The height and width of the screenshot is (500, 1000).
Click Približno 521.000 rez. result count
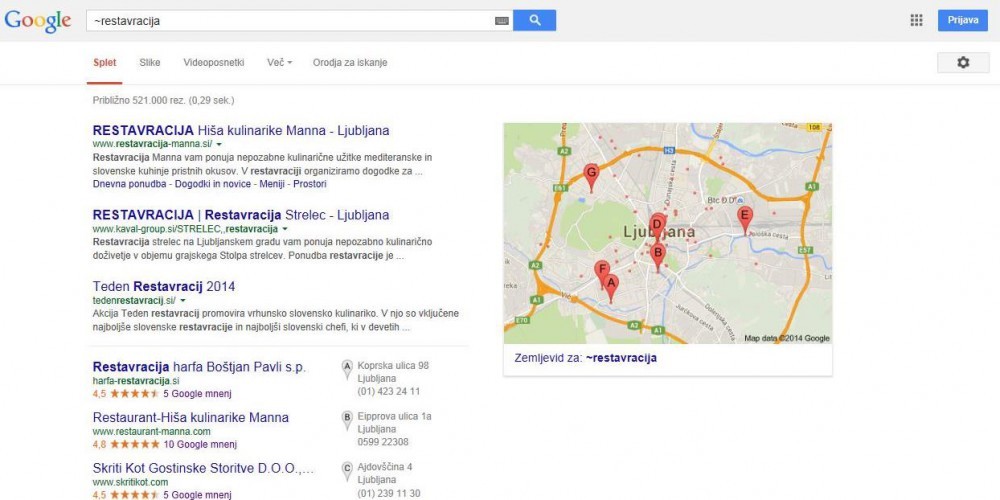[x=163, y=100]
